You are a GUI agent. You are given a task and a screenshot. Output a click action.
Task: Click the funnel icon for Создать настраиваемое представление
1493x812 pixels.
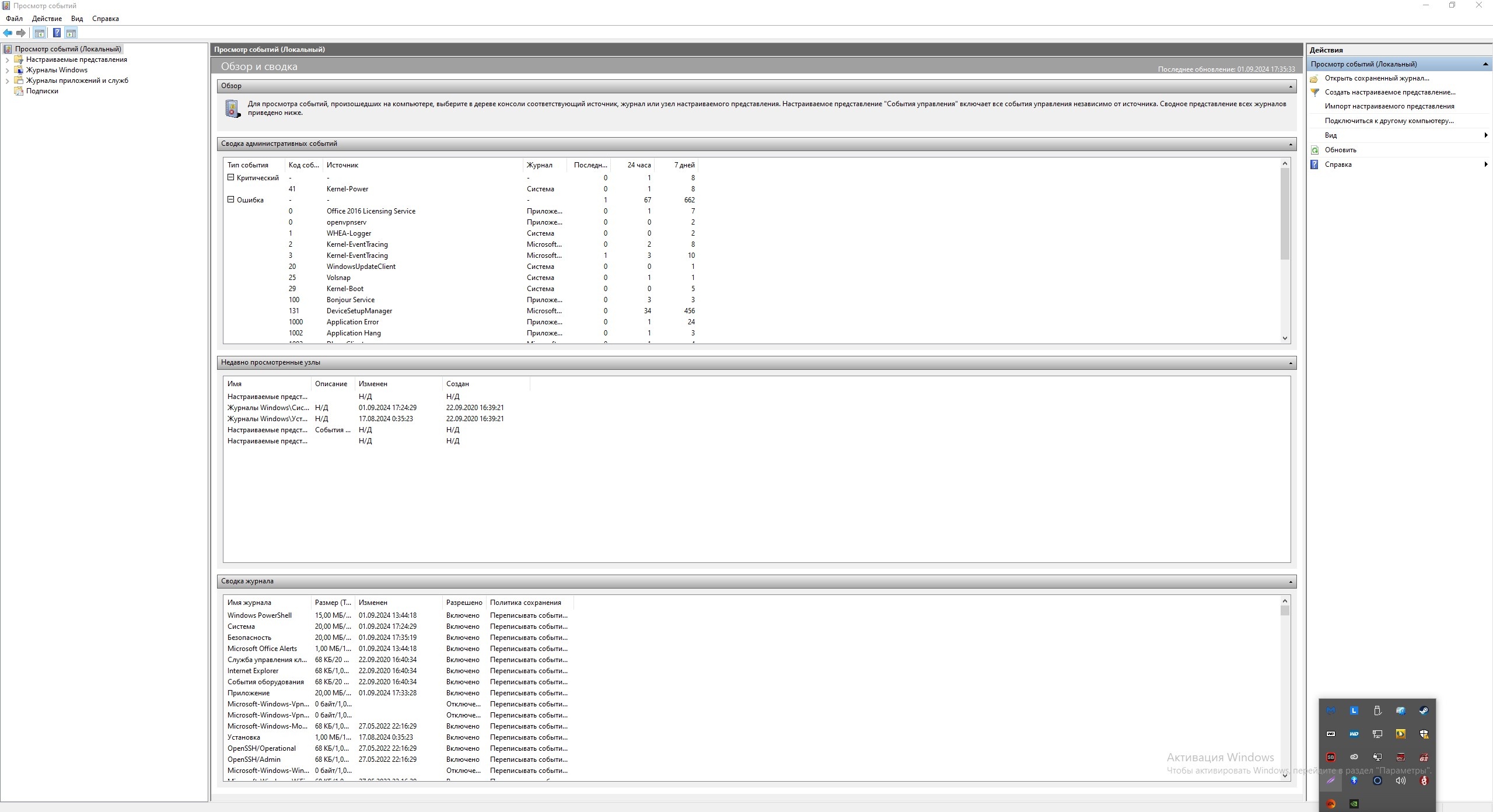(x=1314, y=92)
